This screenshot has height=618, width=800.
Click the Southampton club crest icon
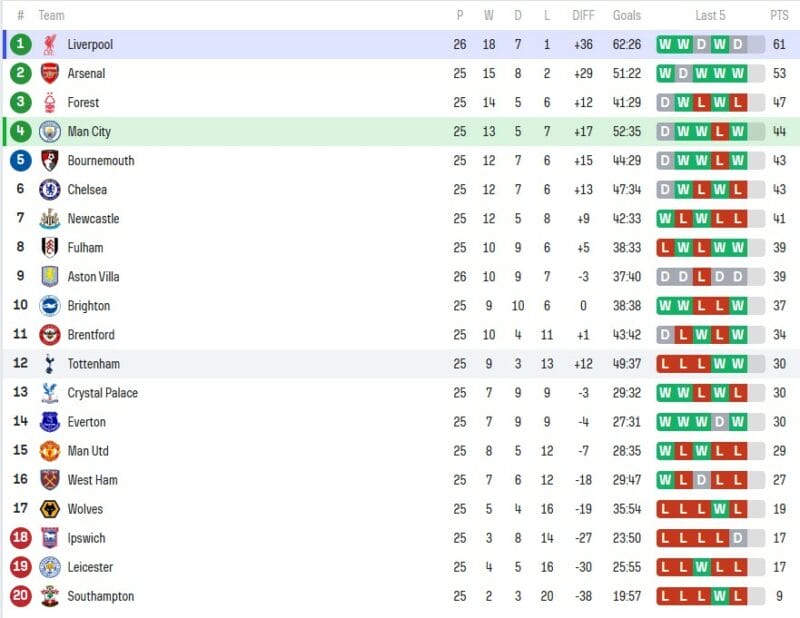click(49, 596)
